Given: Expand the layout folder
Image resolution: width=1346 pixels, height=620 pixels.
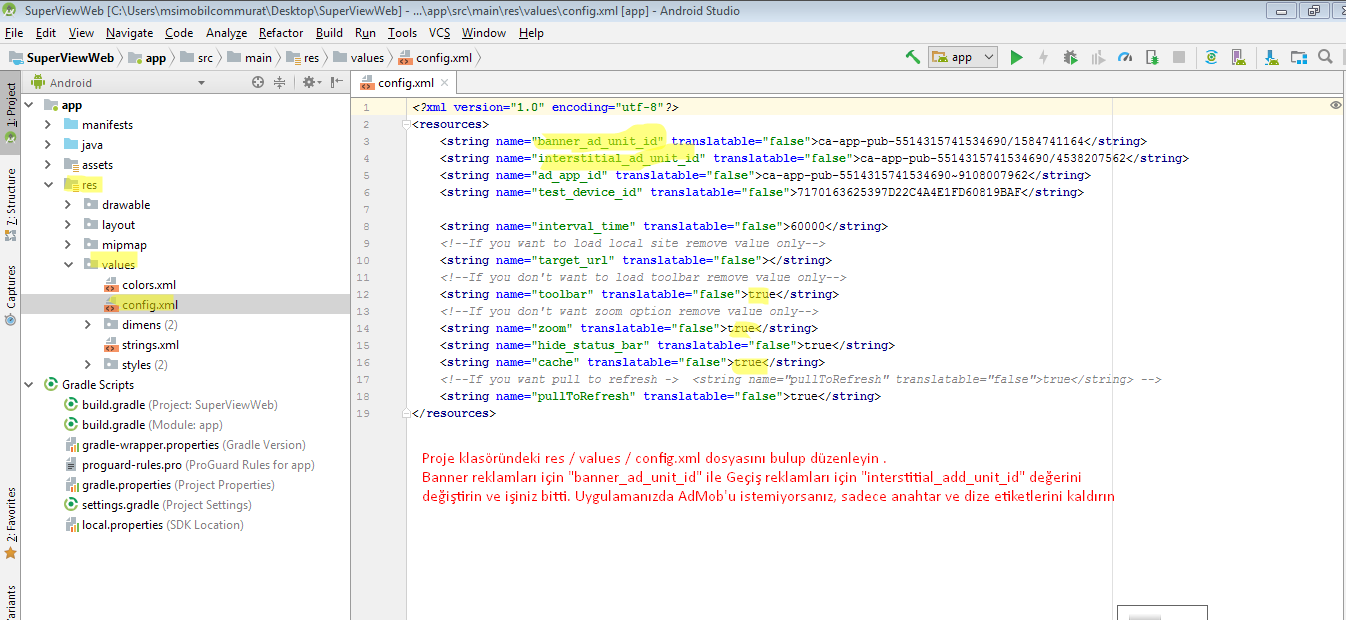Looking at the screenshot, I should tap(68, 225).
